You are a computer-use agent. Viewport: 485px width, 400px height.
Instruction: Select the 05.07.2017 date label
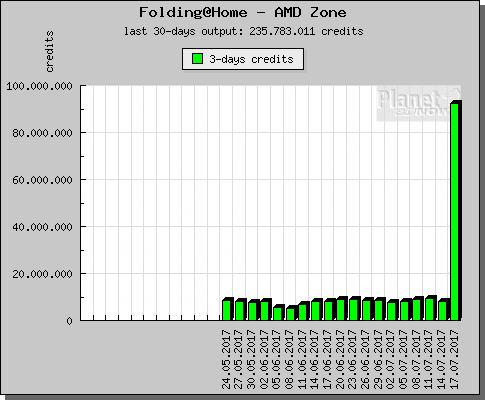pos(404,359)
